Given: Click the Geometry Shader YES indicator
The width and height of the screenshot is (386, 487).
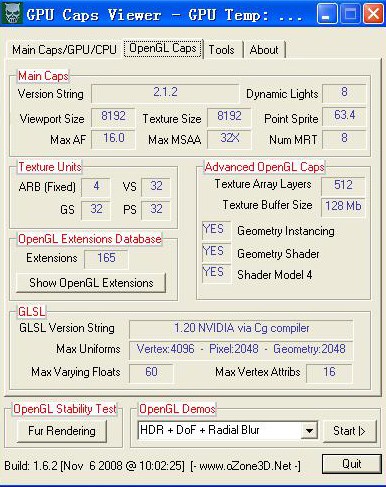Looking at the screenshot, I should [216, 252].
